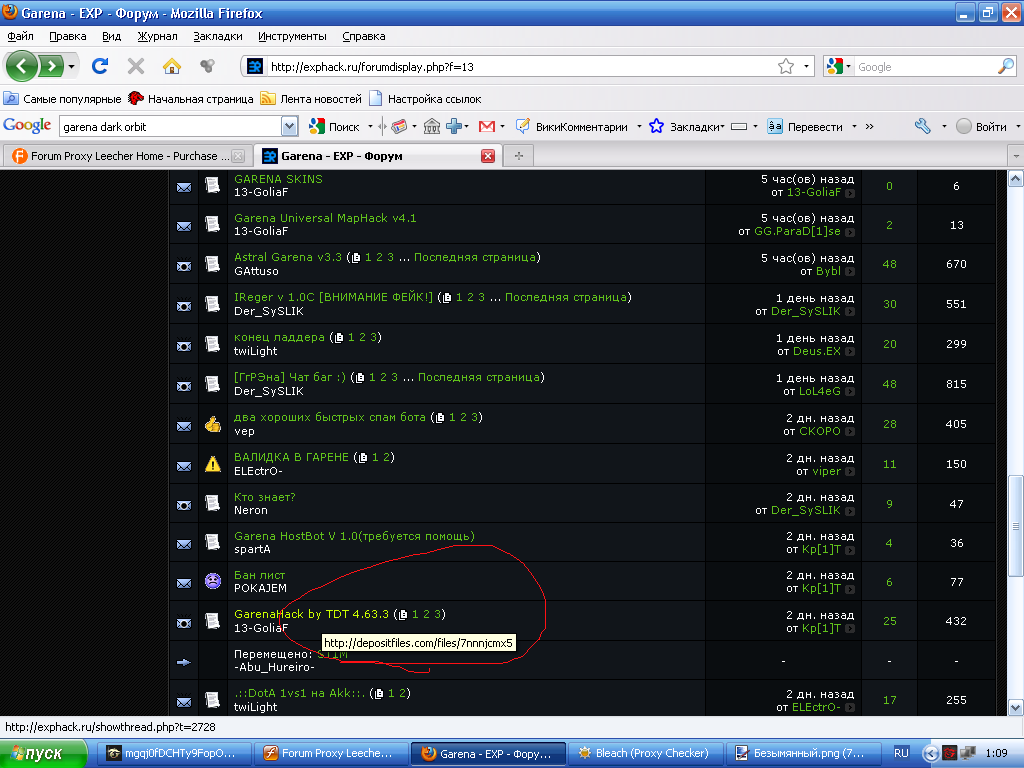Viewport: 1024px width, 768px height.
Task: Open the Инструменты menu
Action: tap(292, 36)
